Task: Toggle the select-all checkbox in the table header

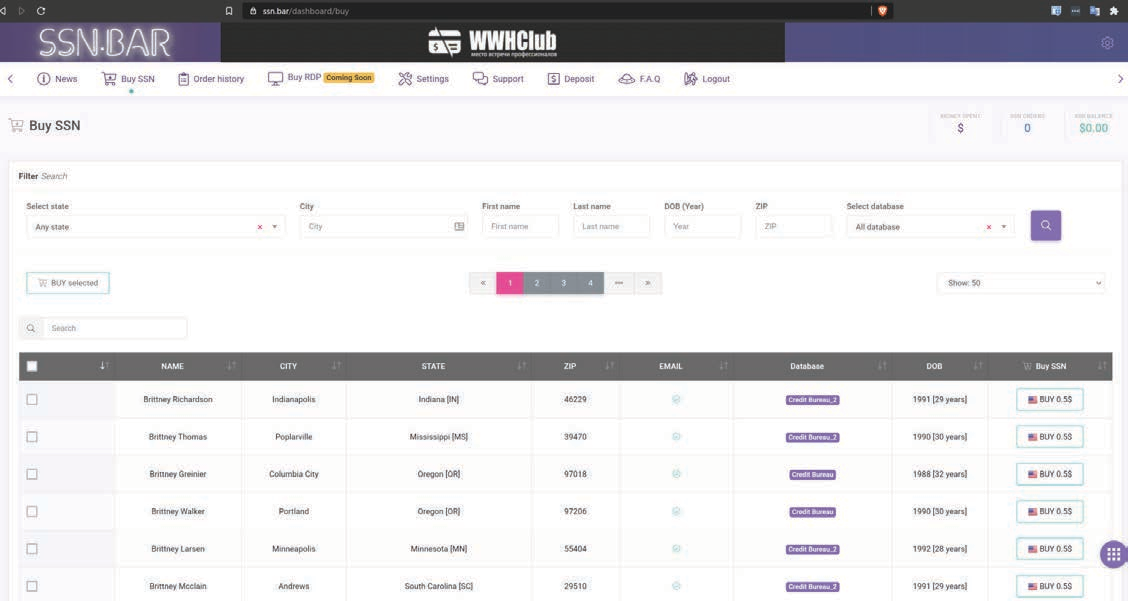Action: pyautogui.click(x=32, y=366)
